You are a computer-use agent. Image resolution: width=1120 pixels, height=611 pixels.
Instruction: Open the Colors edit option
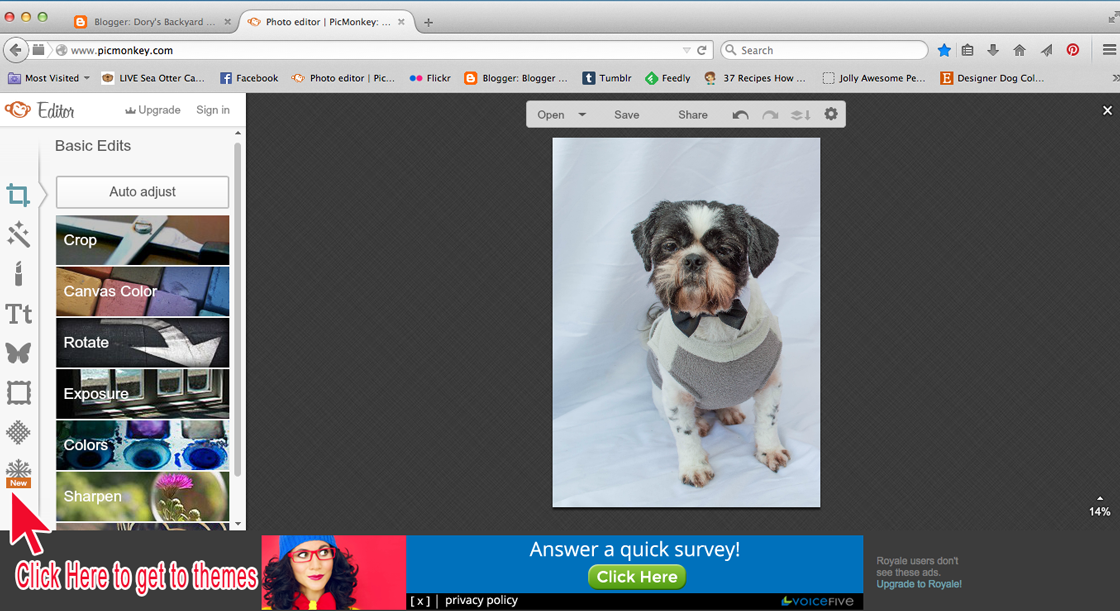[x=142, y=444]
